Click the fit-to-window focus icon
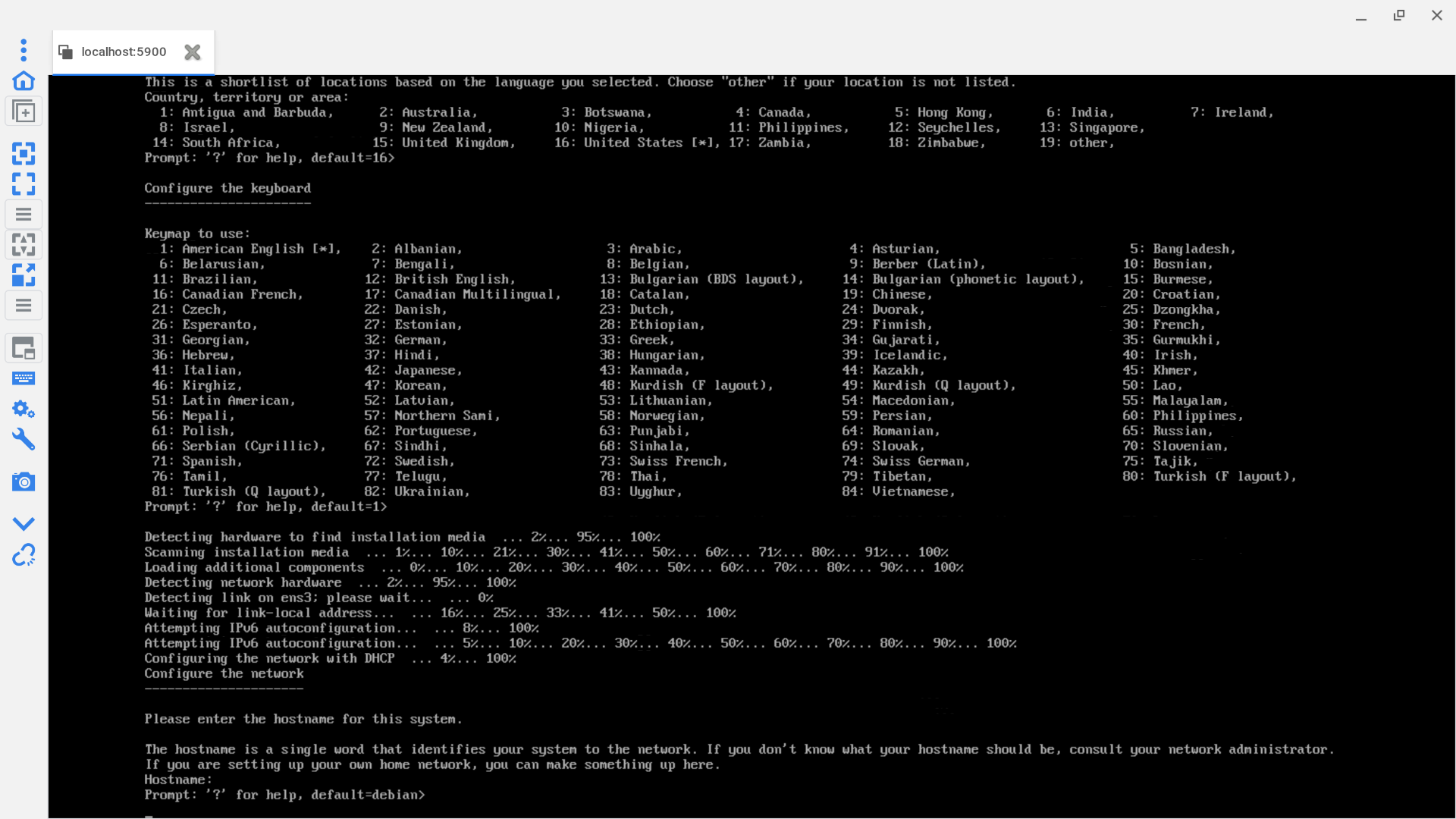The height and width of the screenshot is (819, 1456). 24,154
